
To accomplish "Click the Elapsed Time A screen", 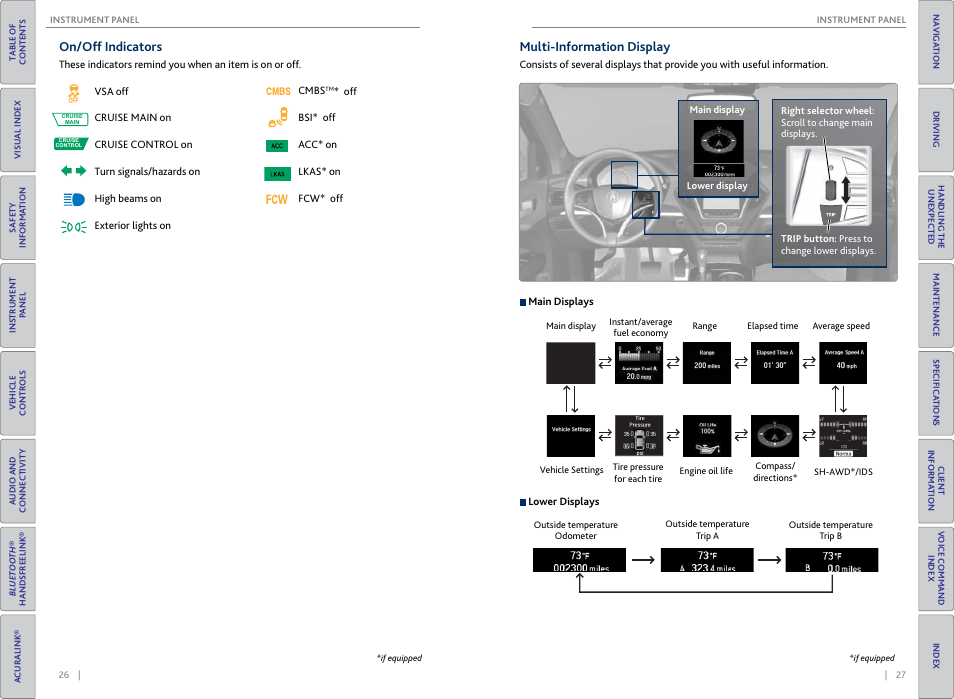I will coord(775,363).
